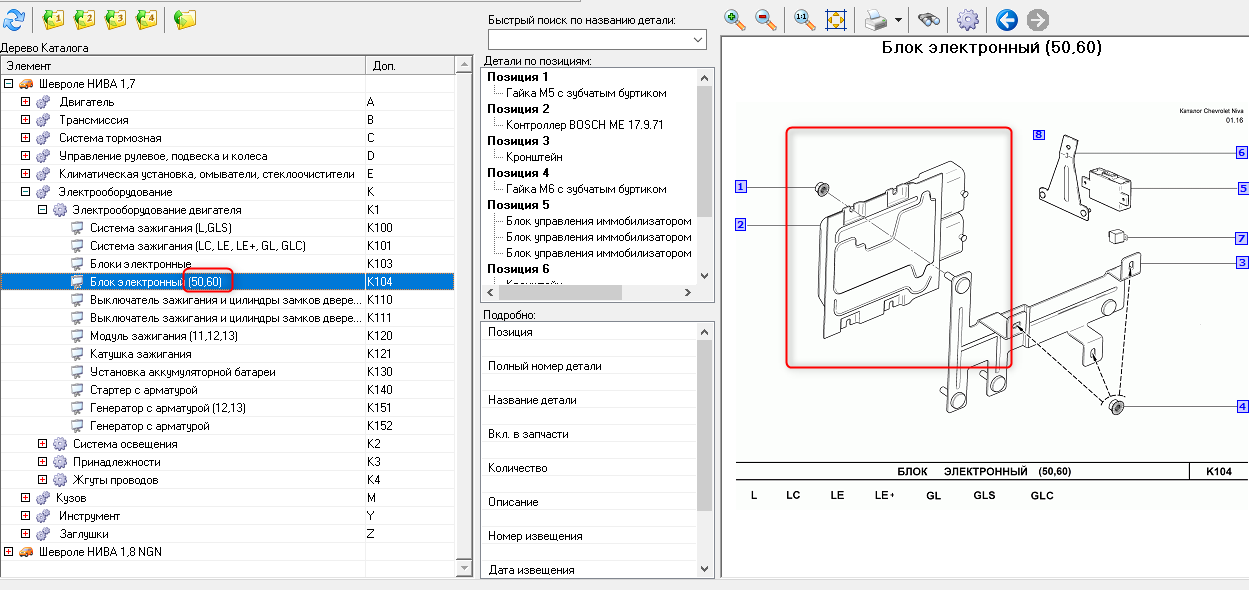Collapse the Электрооборудование node
This screenshot has height=590, width=1249.
tap(26, 192)
